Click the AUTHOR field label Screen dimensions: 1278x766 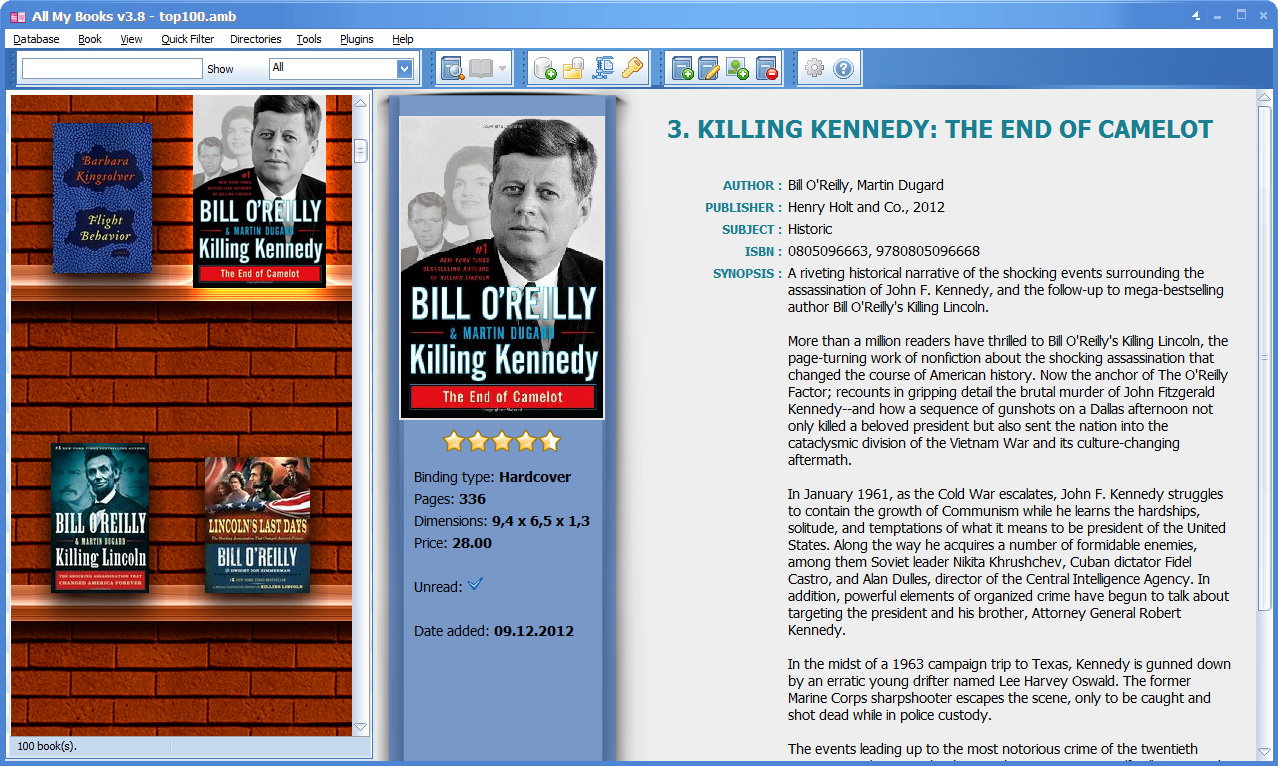pyautogui.click(x=752, y=186)
